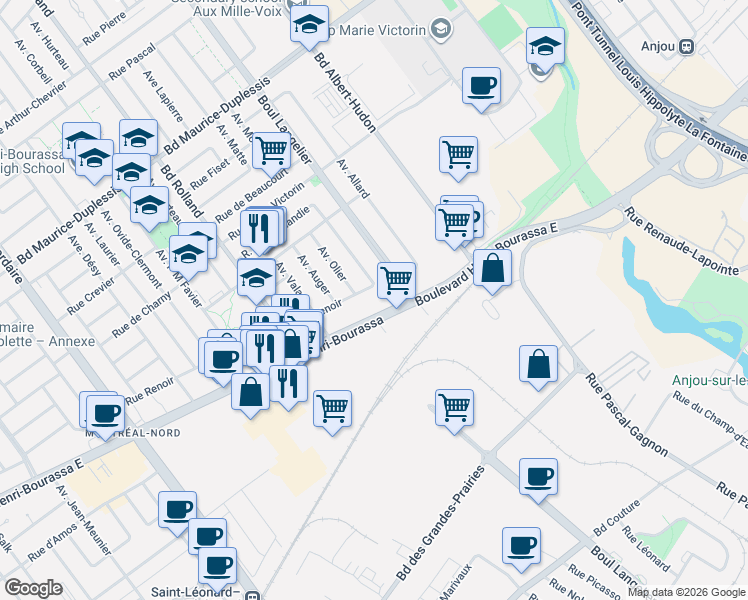The height and width of the screenshot is (600, 748).
Task: Select the shopping bag marker below Rue Renoir cluster
Action: (x=250, y=395)
